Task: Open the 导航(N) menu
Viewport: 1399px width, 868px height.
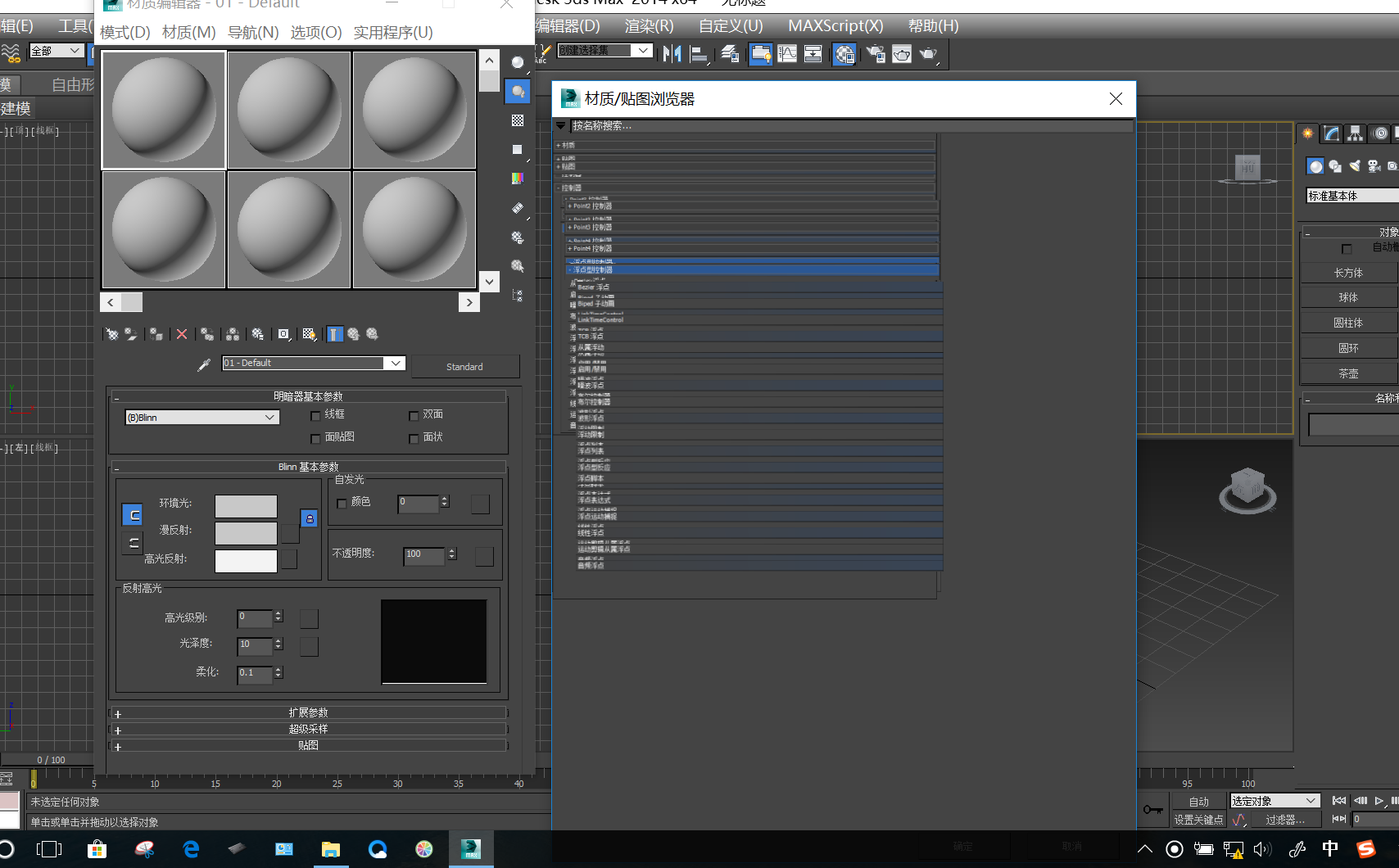Action: (253, 32)
